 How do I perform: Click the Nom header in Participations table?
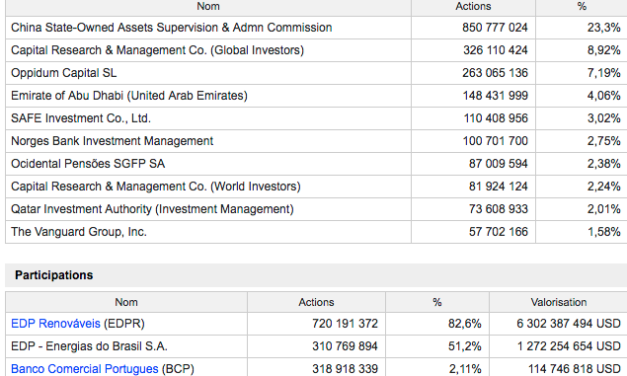pyautogui.click(x=126, y=302)
